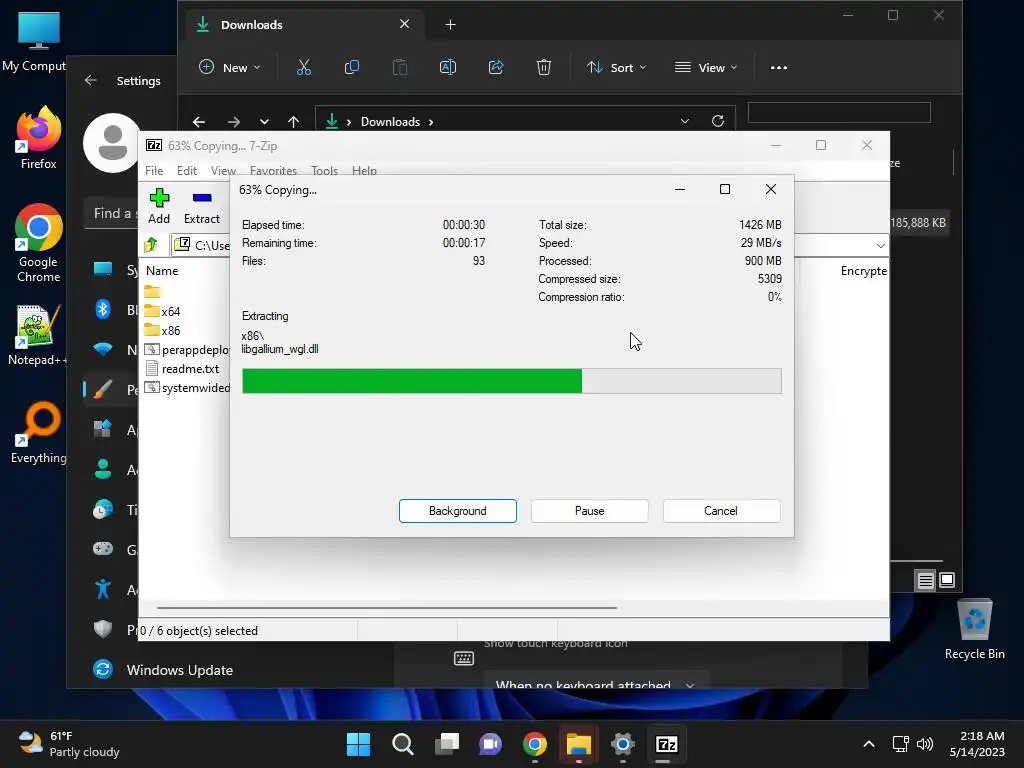Go back in Downloads Explorer window
Screen dimensions: 1024x768
[199, 121]
